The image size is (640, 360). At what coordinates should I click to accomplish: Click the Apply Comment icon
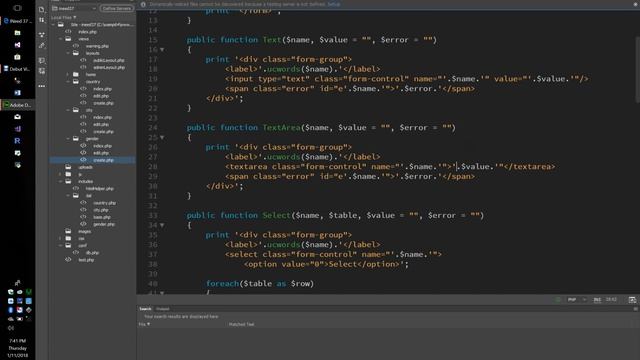(x=42, y=60)
